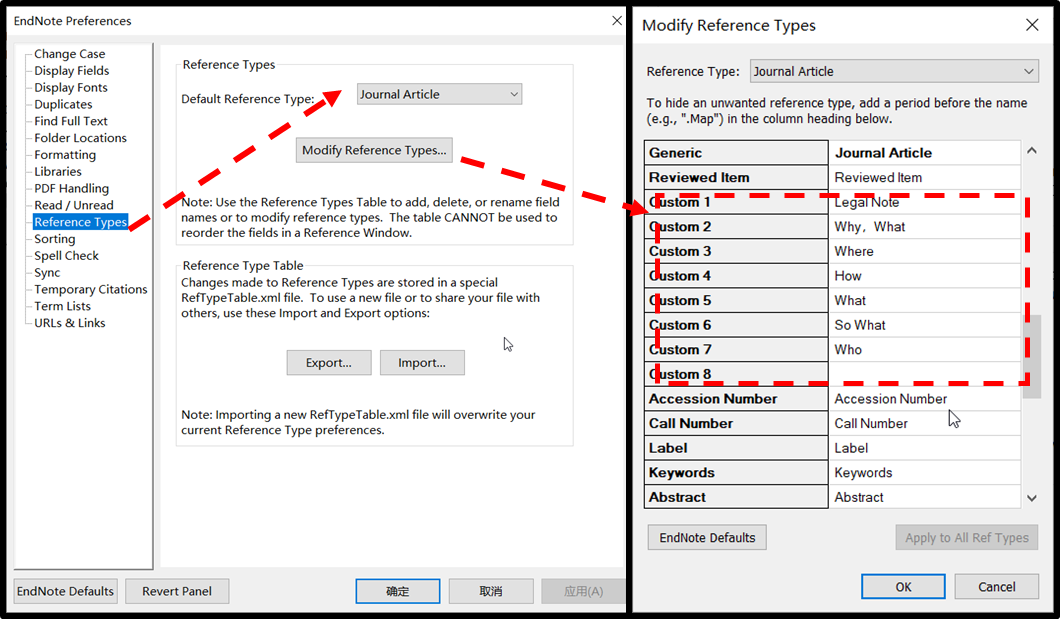Open Term Lists preferences
Viewport: 1060px width, 619px height.
[62, 306]
